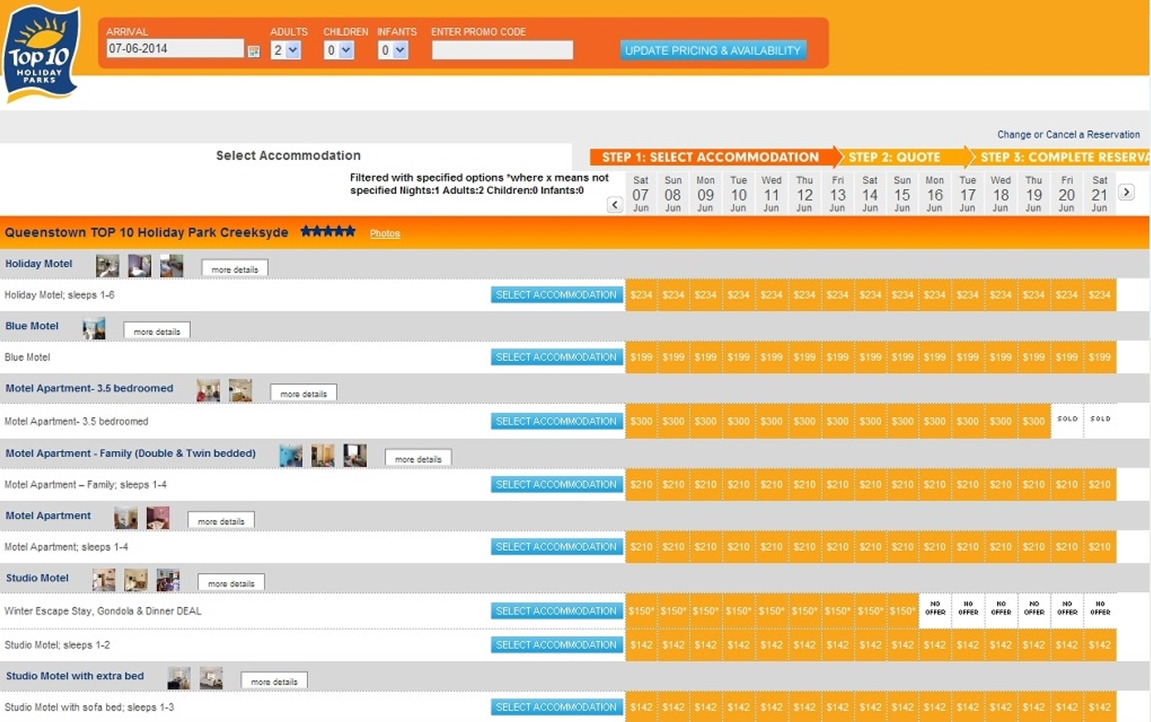Open more details for Holiday Motel
This screenshot has width=1151, height=722.
(x=235, y=269)
